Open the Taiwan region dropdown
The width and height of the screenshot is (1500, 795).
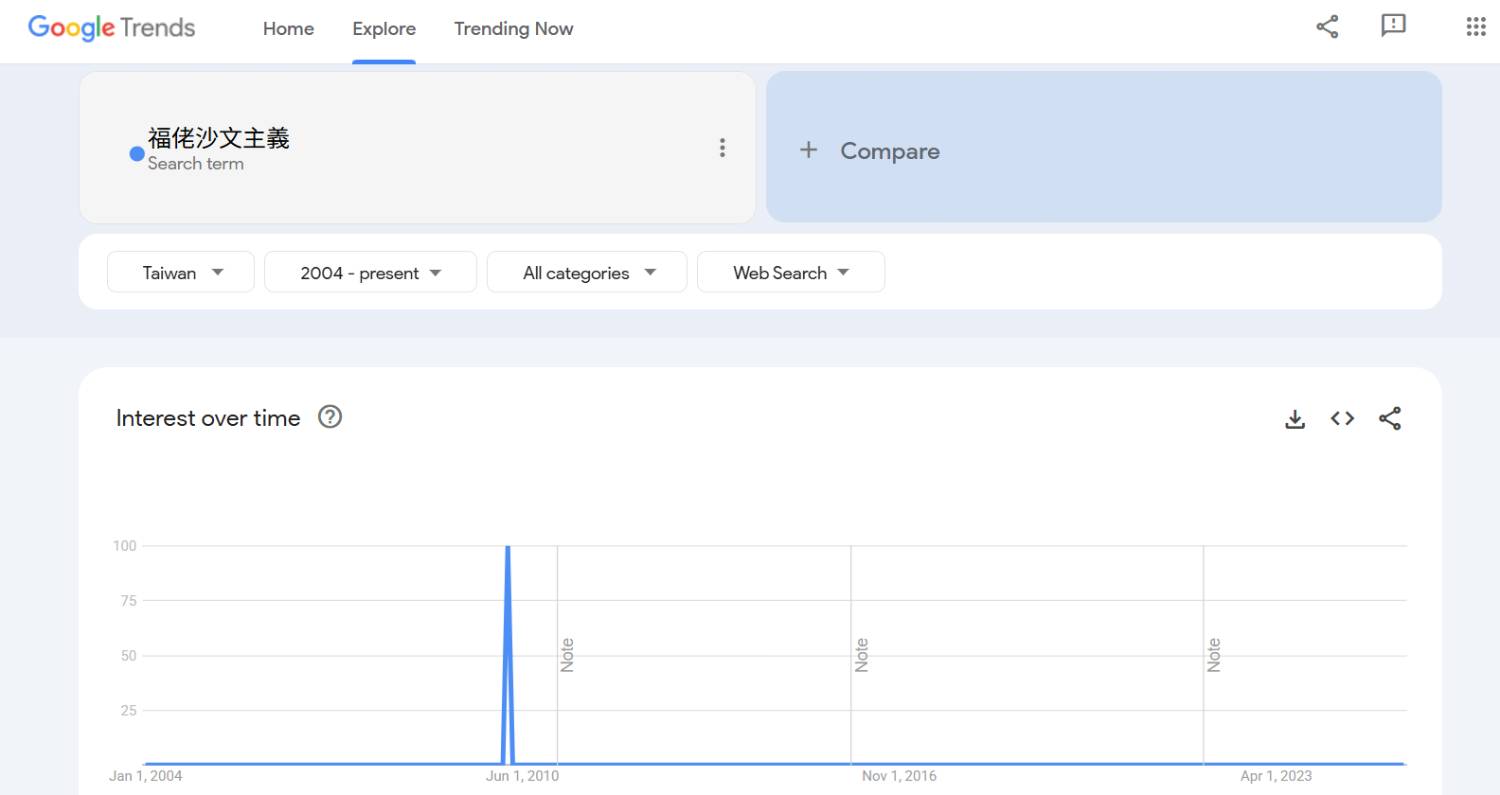pos(181,272)
